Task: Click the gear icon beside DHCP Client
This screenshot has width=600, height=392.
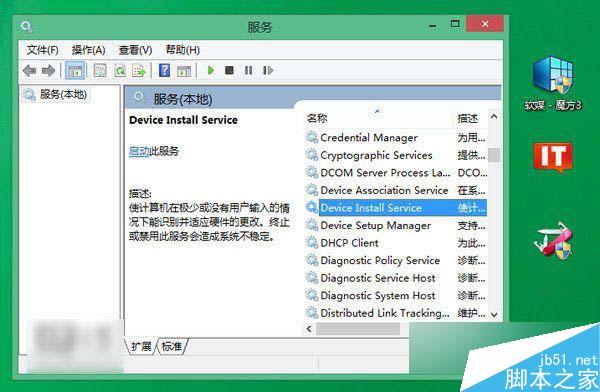Action: 312,243
